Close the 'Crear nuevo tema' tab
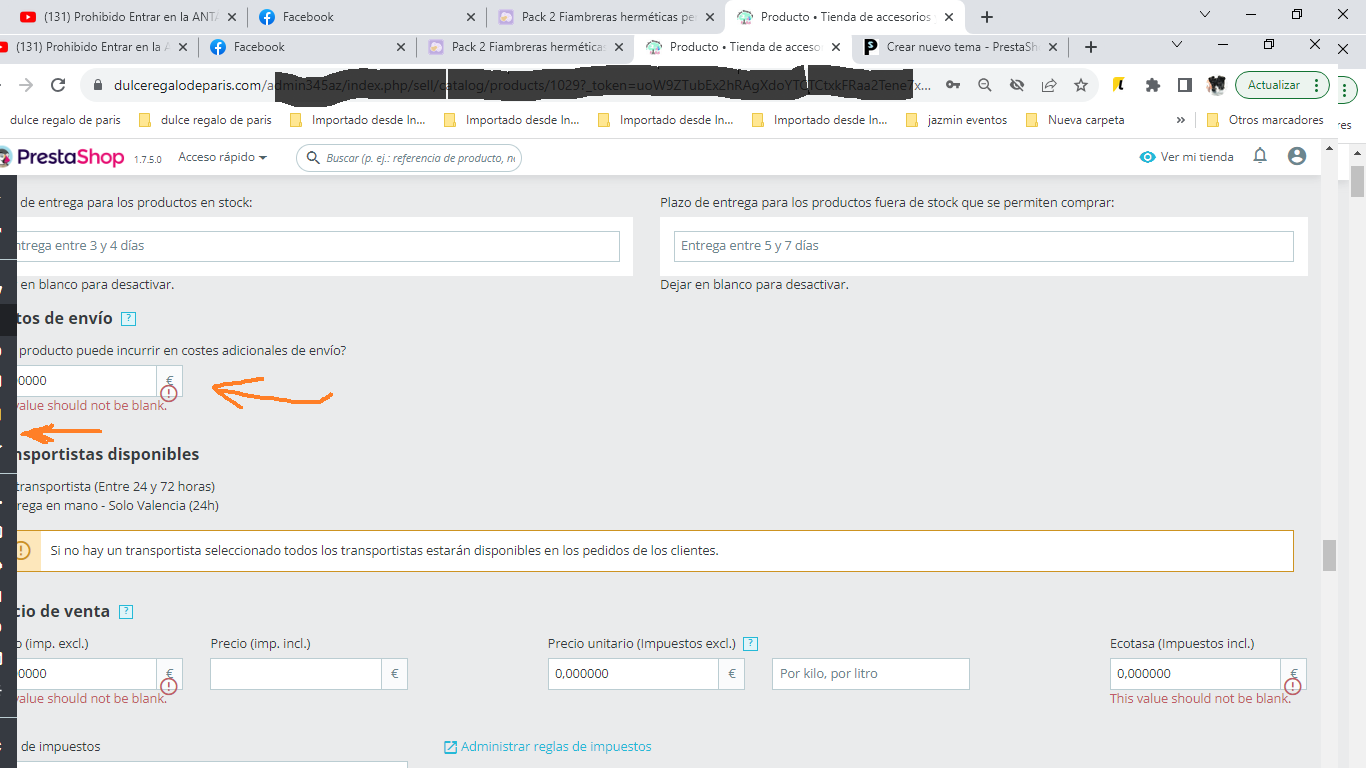 tap(1052, 47)
